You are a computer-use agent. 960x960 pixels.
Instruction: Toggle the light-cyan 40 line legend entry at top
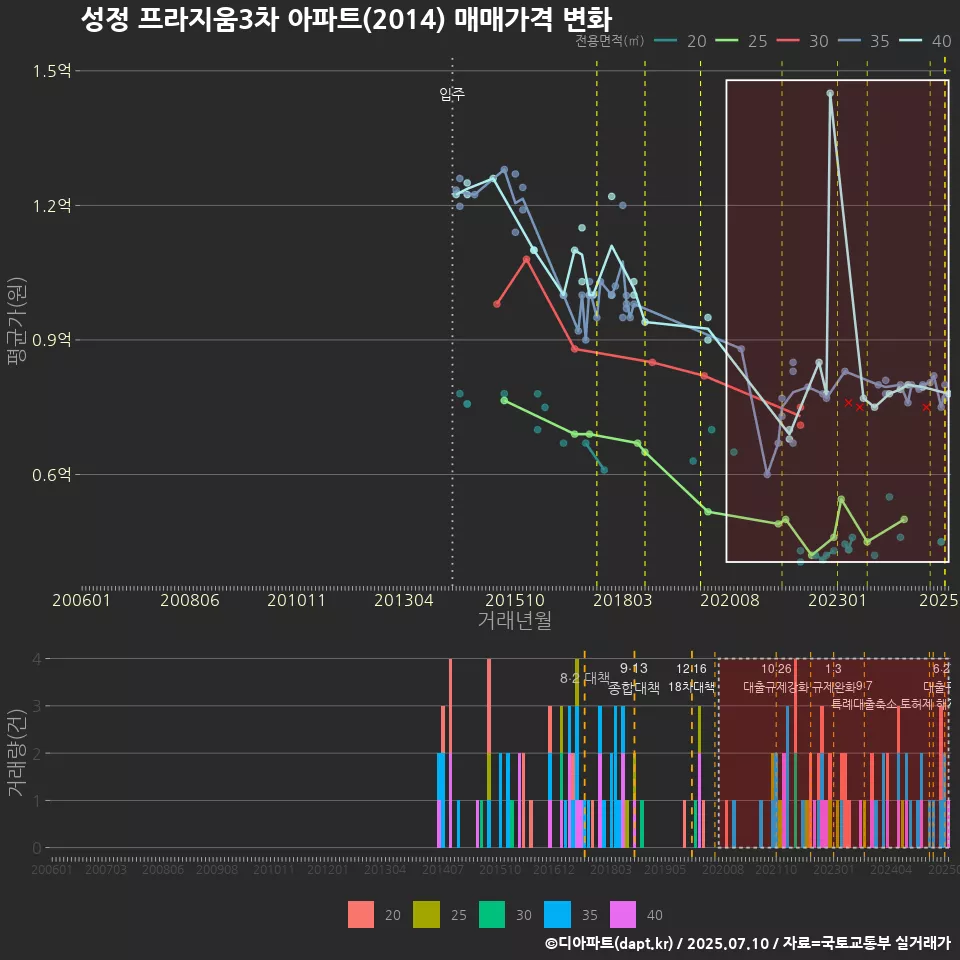924,41
